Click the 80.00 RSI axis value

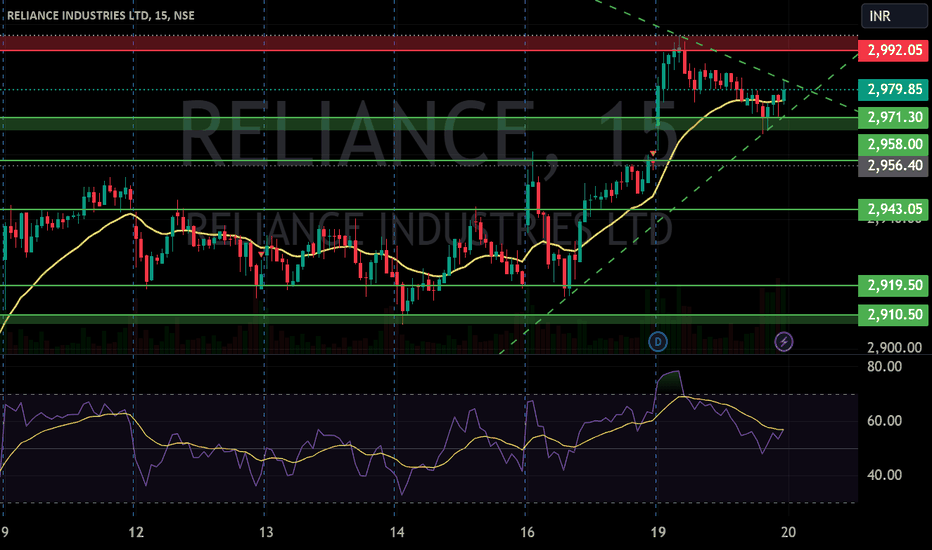tap(884, 366)
